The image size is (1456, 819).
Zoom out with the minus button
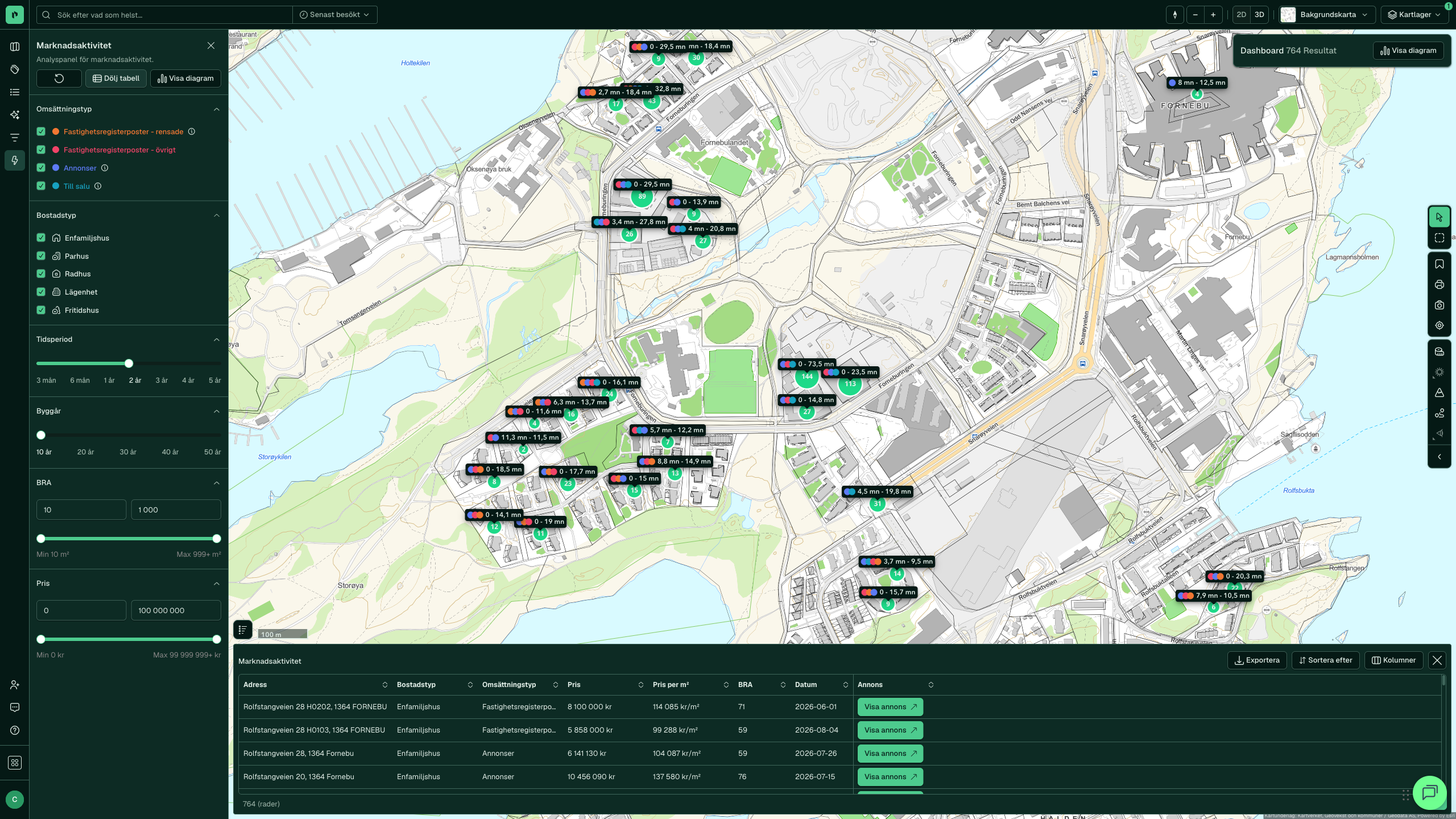coord(1196,15)
